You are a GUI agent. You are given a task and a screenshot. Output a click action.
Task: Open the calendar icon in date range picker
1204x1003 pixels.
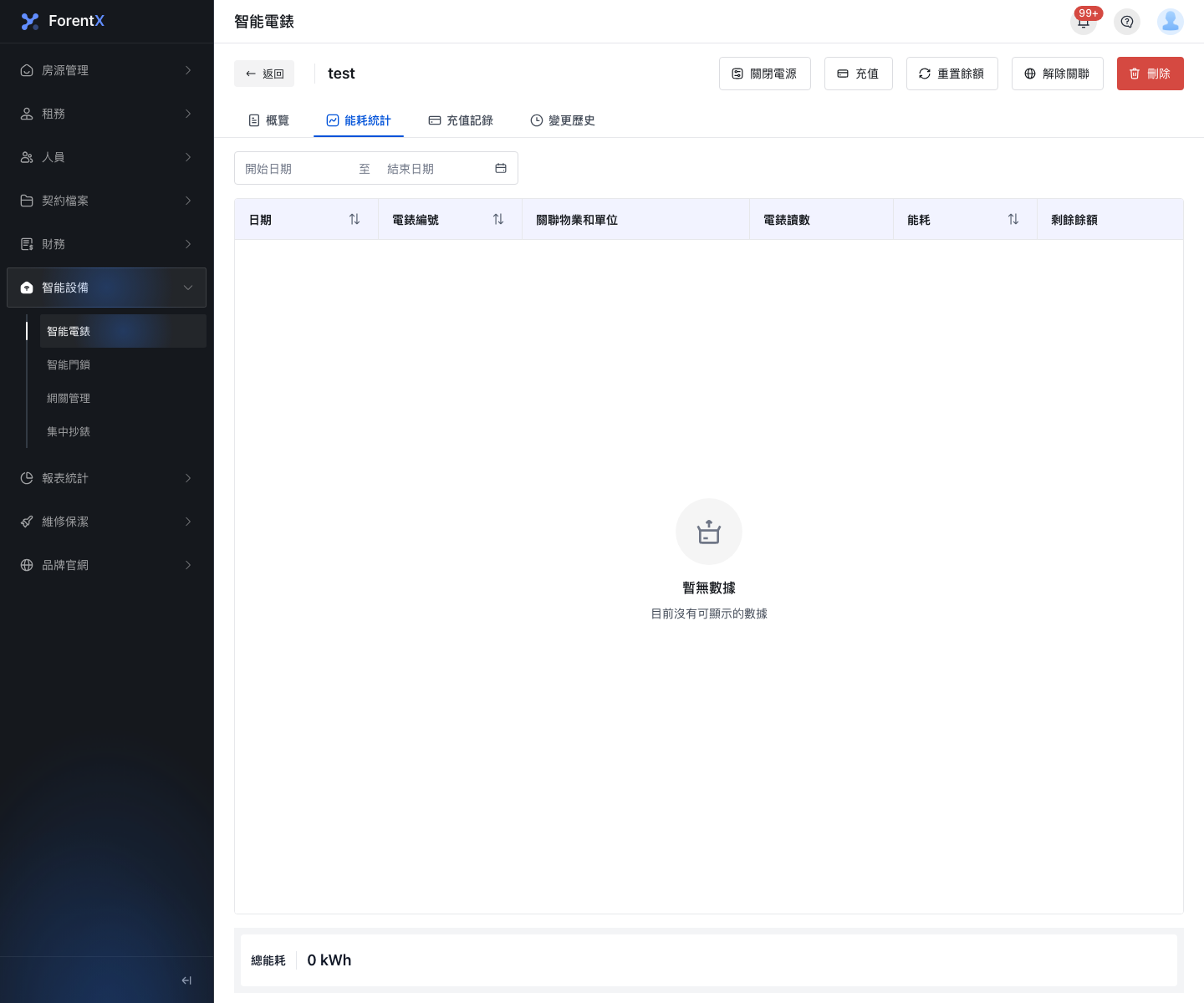coord(501,168)
